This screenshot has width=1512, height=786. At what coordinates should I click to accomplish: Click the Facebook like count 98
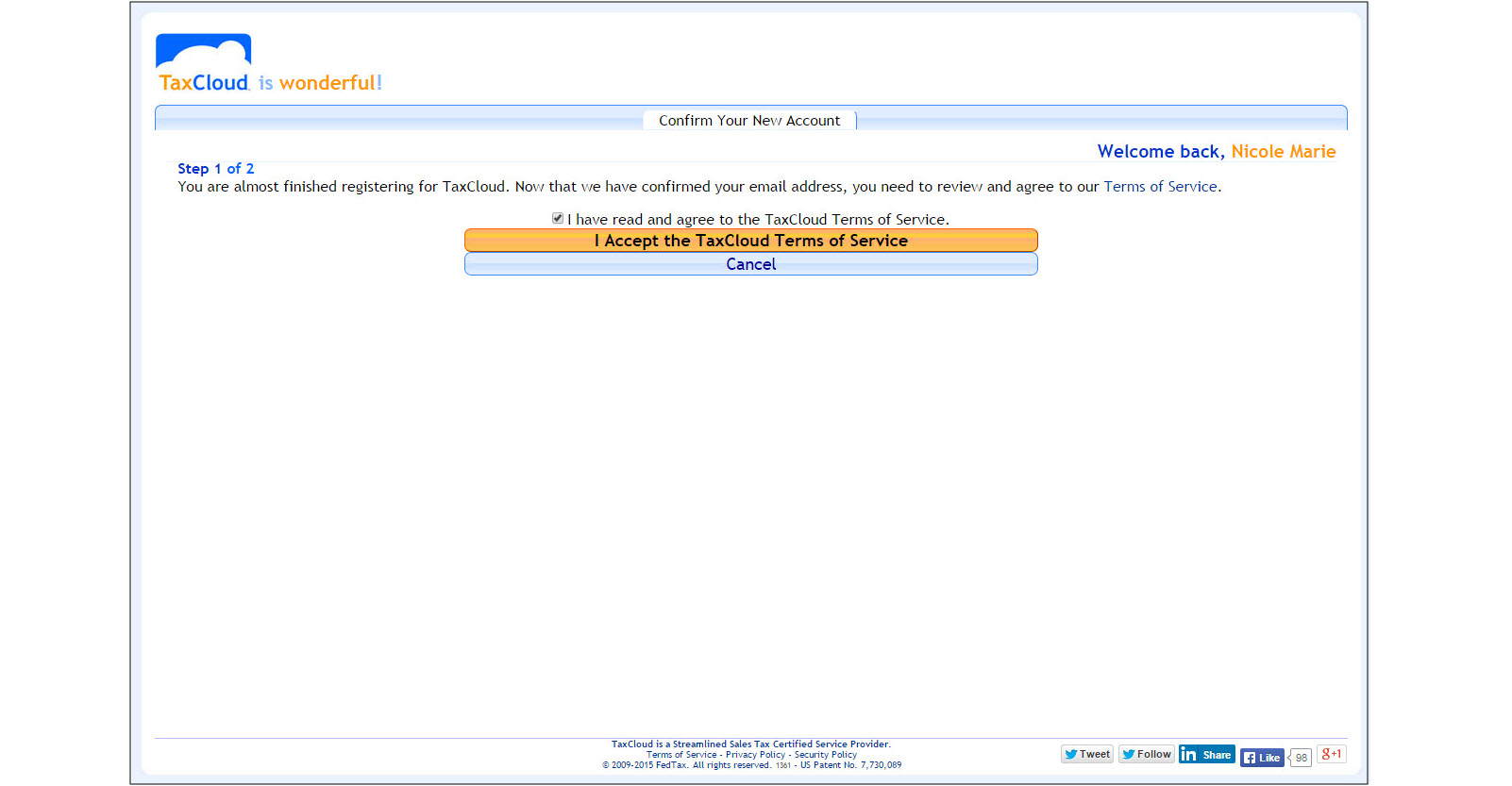pos(1301,758)
